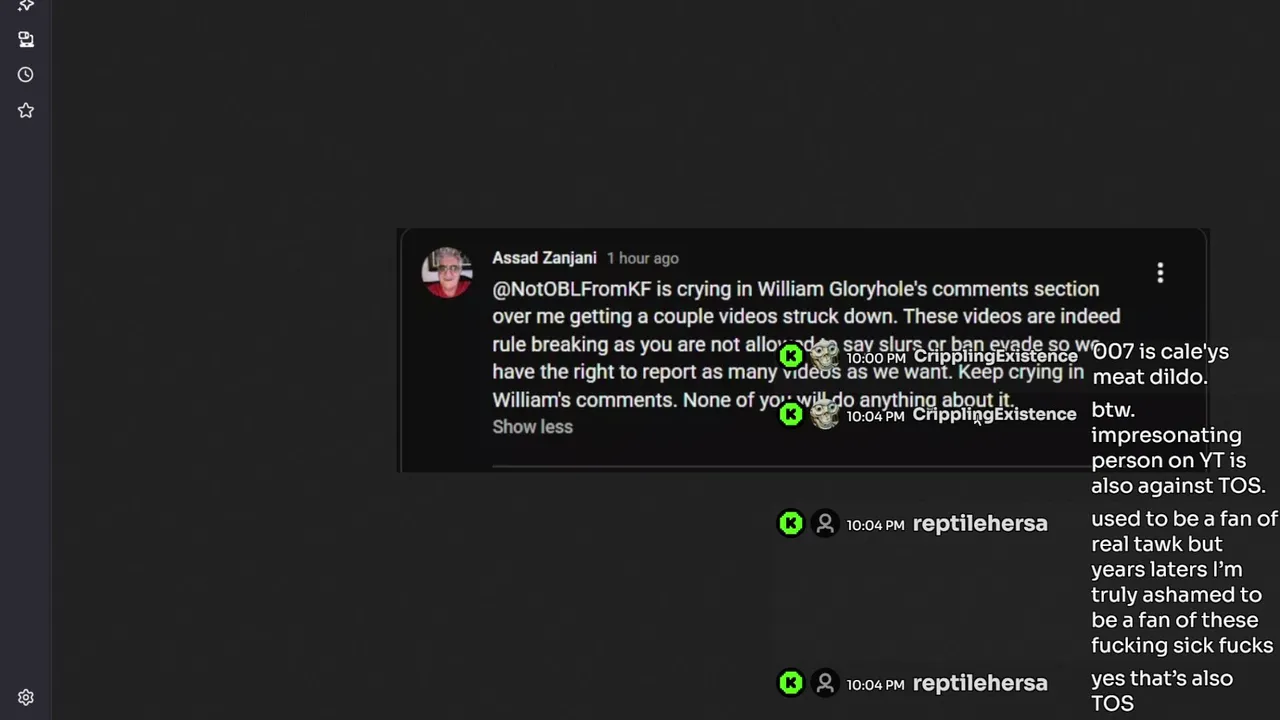This screenshot has height=720, width=1280.
Task: Click the pin icon in left sidebar
Action: [x=26, y=6]
